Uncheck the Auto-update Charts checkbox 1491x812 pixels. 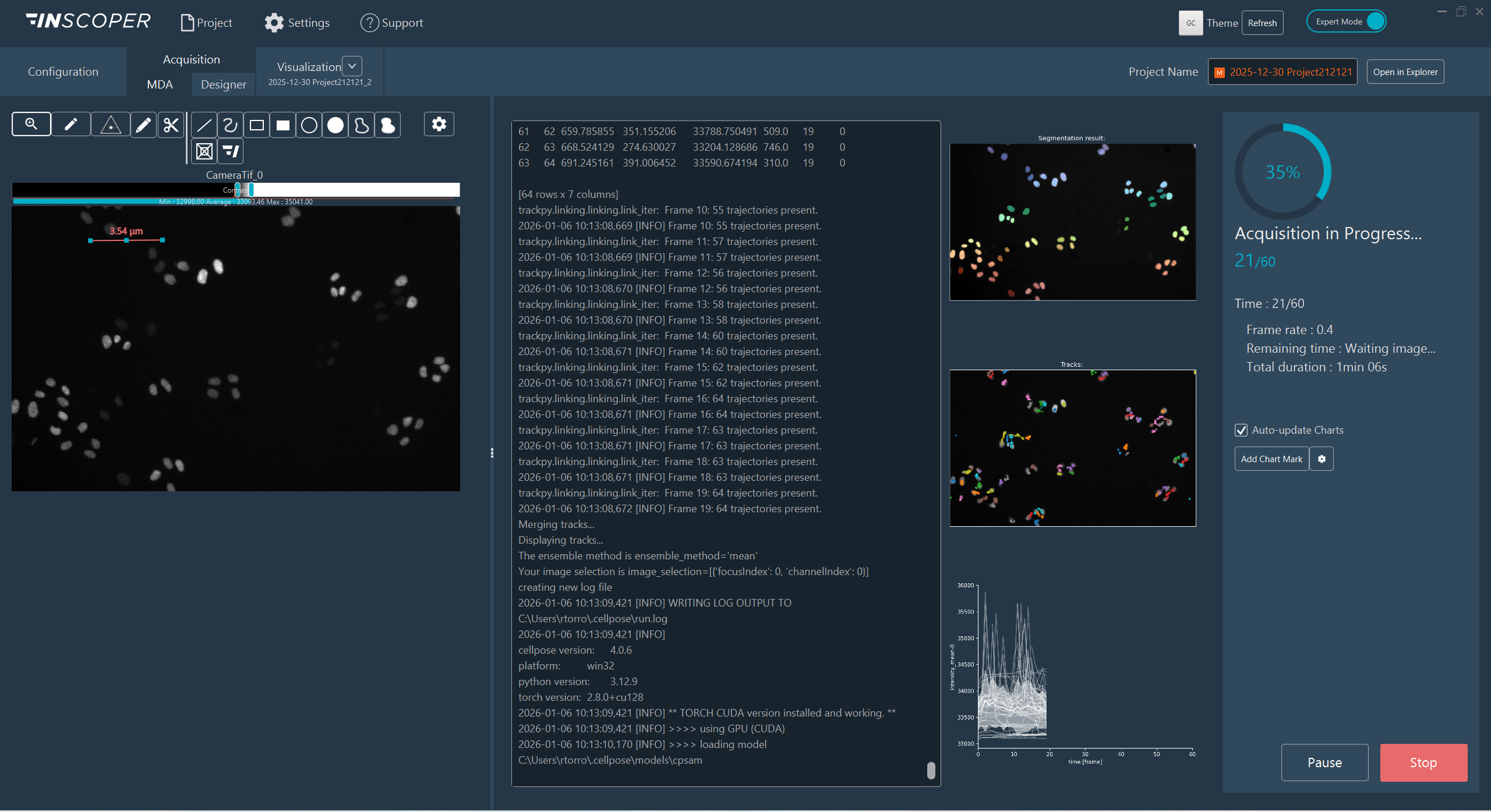(1241, 430)
